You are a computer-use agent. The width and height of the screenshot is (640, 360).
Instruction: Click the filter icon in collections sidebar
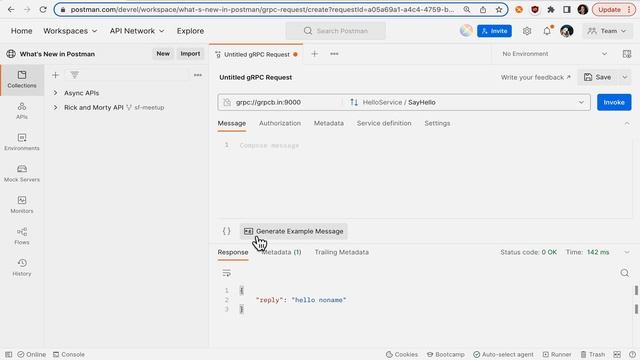click(74, 75)
